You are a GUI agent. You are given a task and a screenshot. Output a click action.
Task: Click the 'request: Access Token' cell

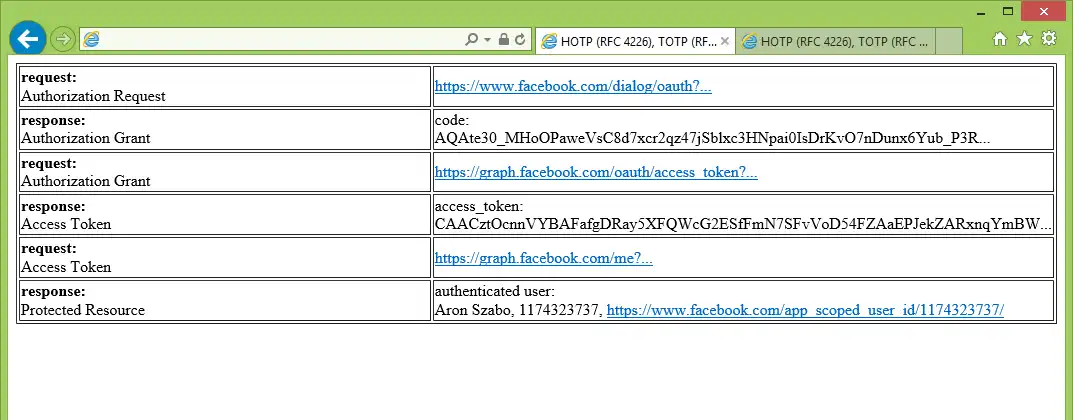click(224, 258)
